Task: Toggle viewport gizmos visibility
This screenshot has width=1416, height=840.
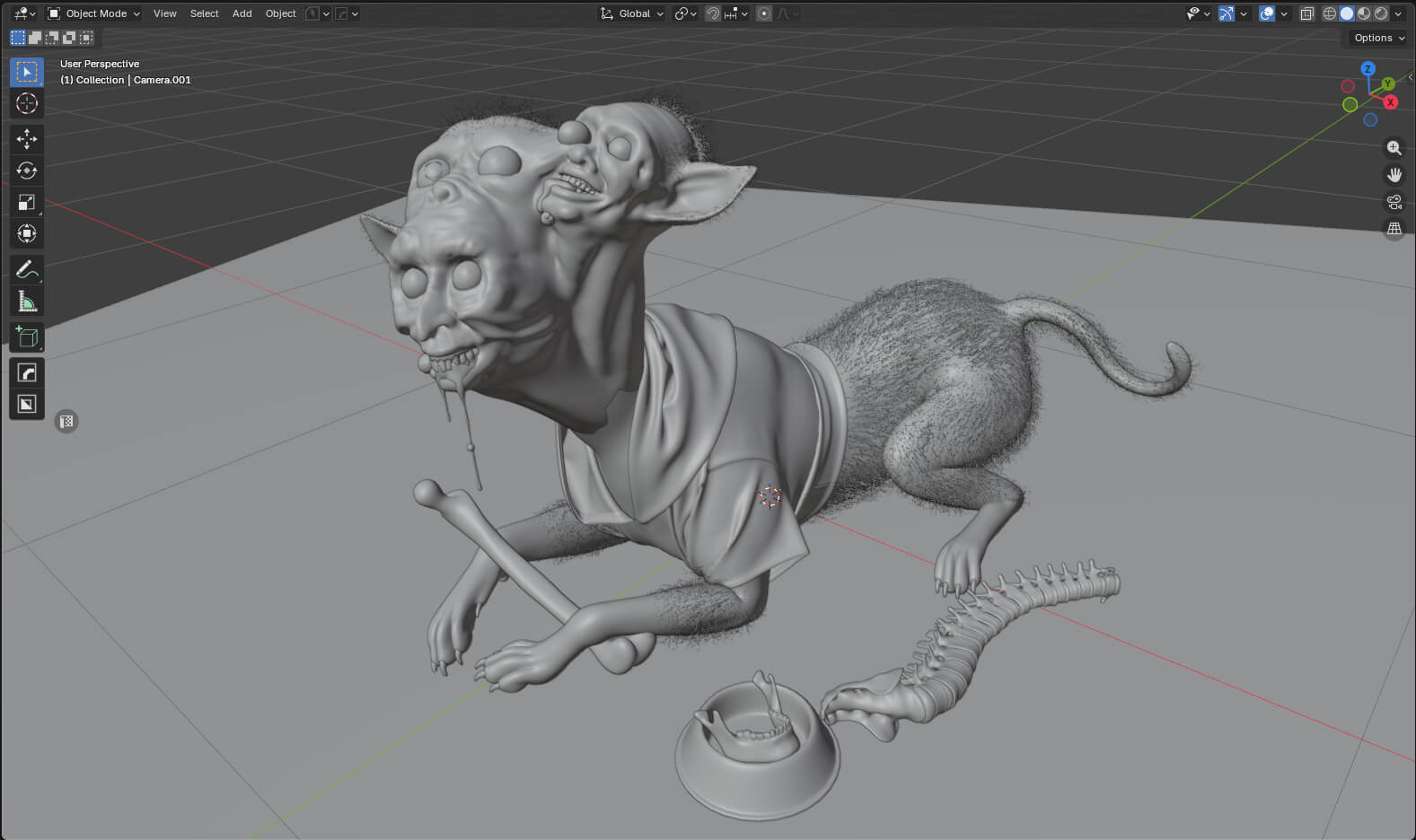Action: pos(1227,13)
